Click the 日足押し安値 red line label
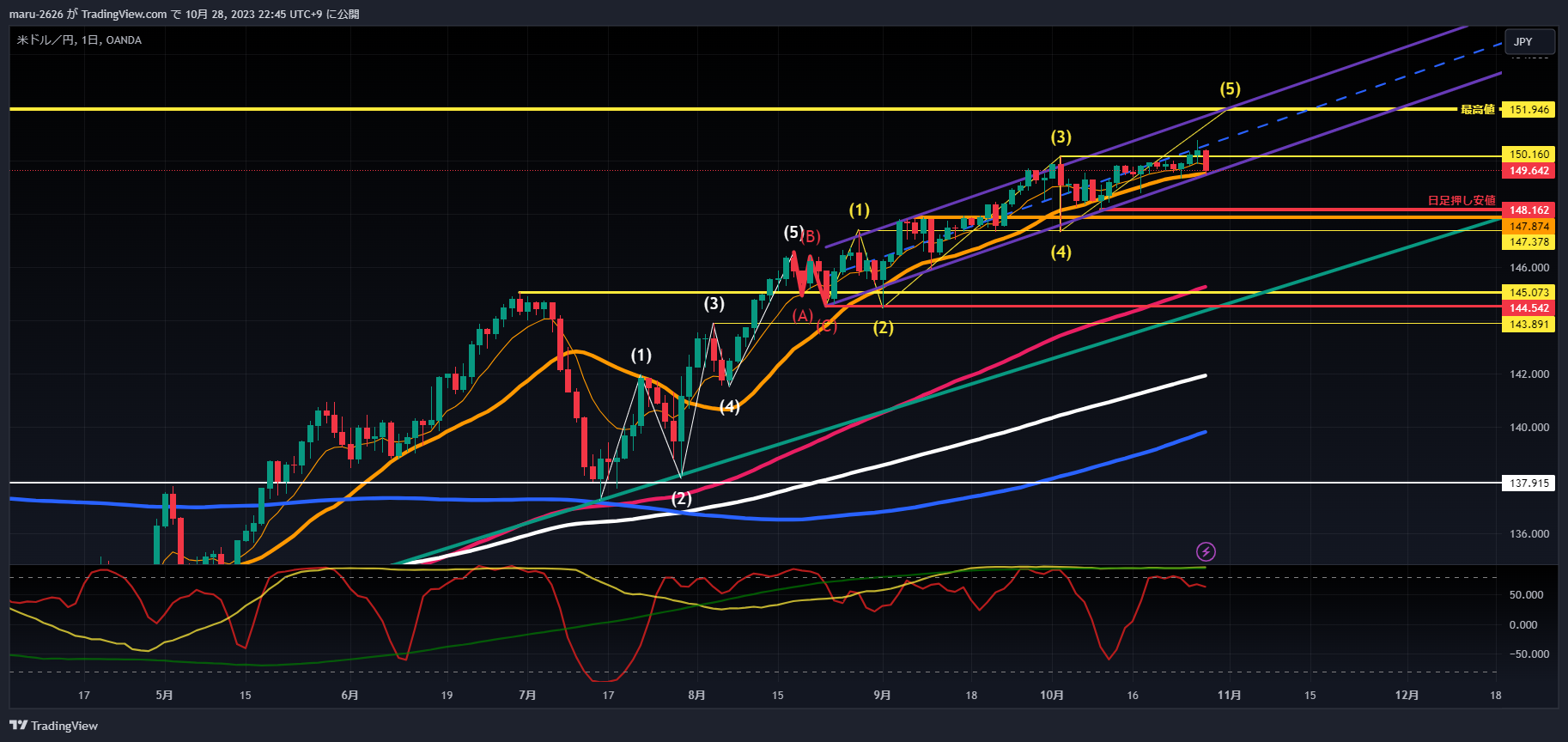Image resolution: width=1568 pixels, height=742 pixels. tap(1462, 200)
